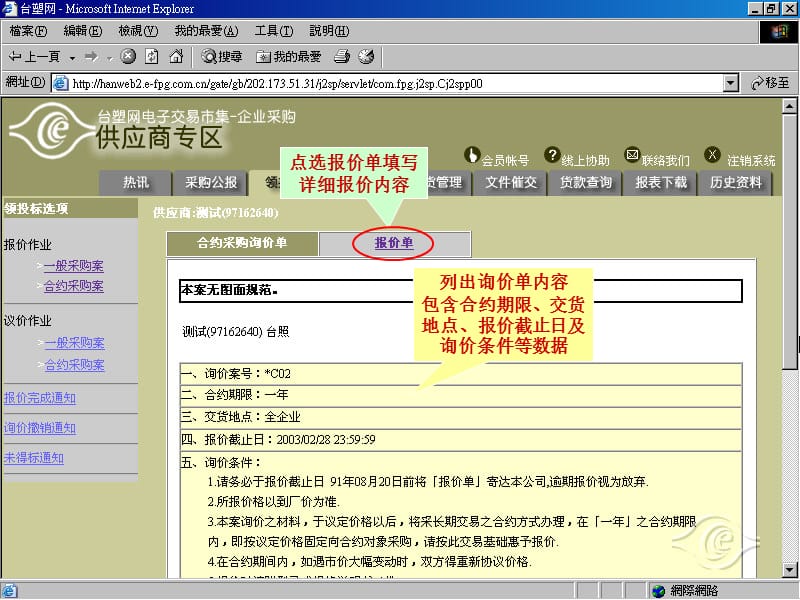Click the page icon in address bar
This screenshot has height=600, width=800.
point(61,83)
